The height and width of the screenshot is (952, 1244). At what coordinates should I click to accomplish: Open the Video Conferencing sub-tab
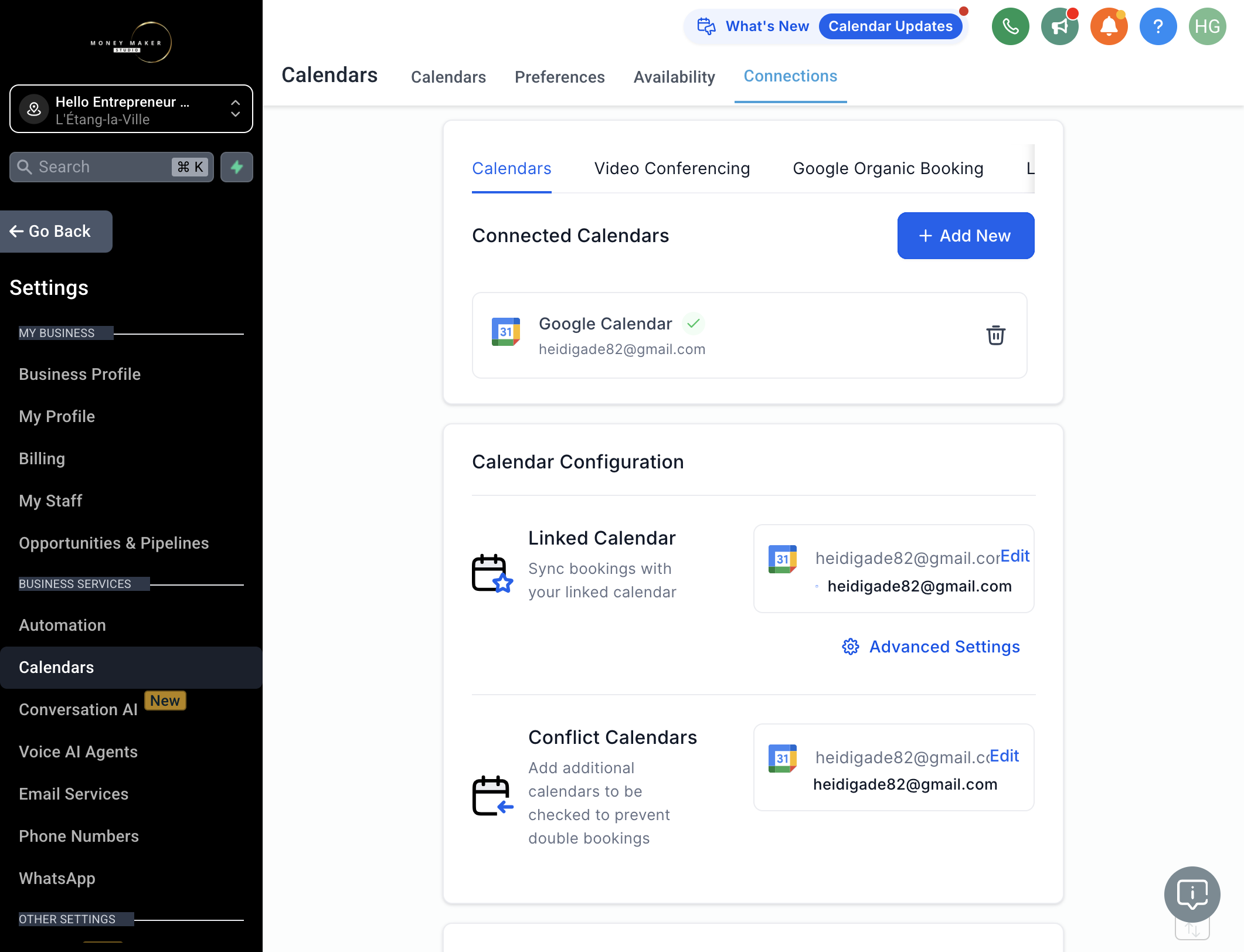(672, 168)
